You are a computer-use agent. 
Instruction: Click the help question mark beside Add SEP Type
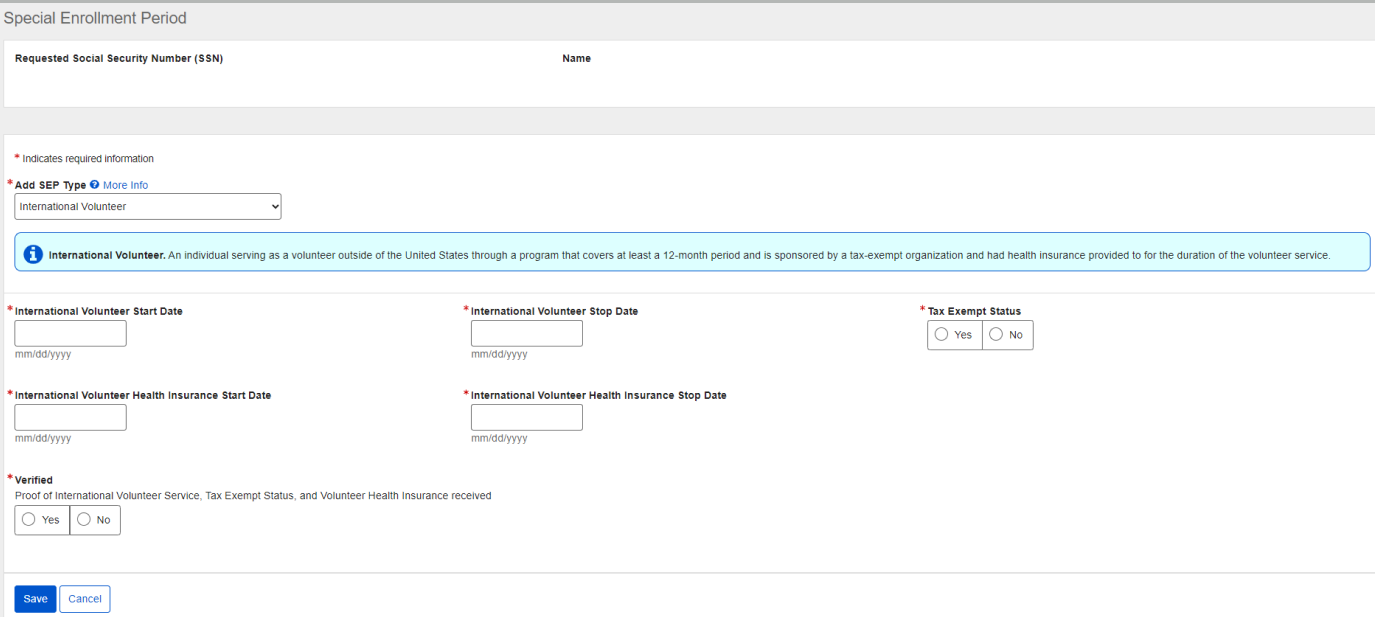click(x=95, y=185)
